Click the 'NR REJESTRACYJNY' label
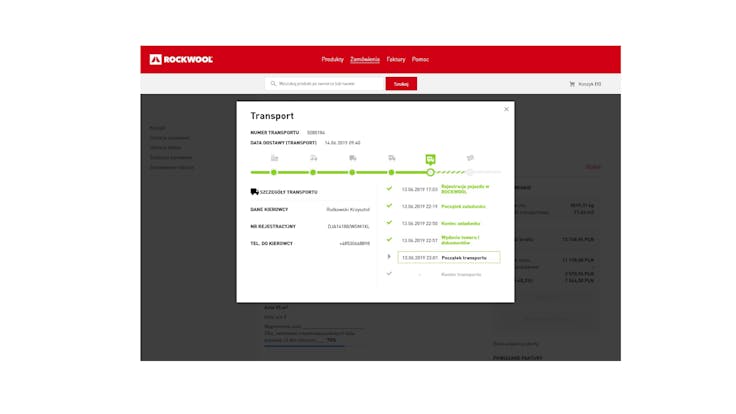736x414 pixels. click(x=273, y=226)
